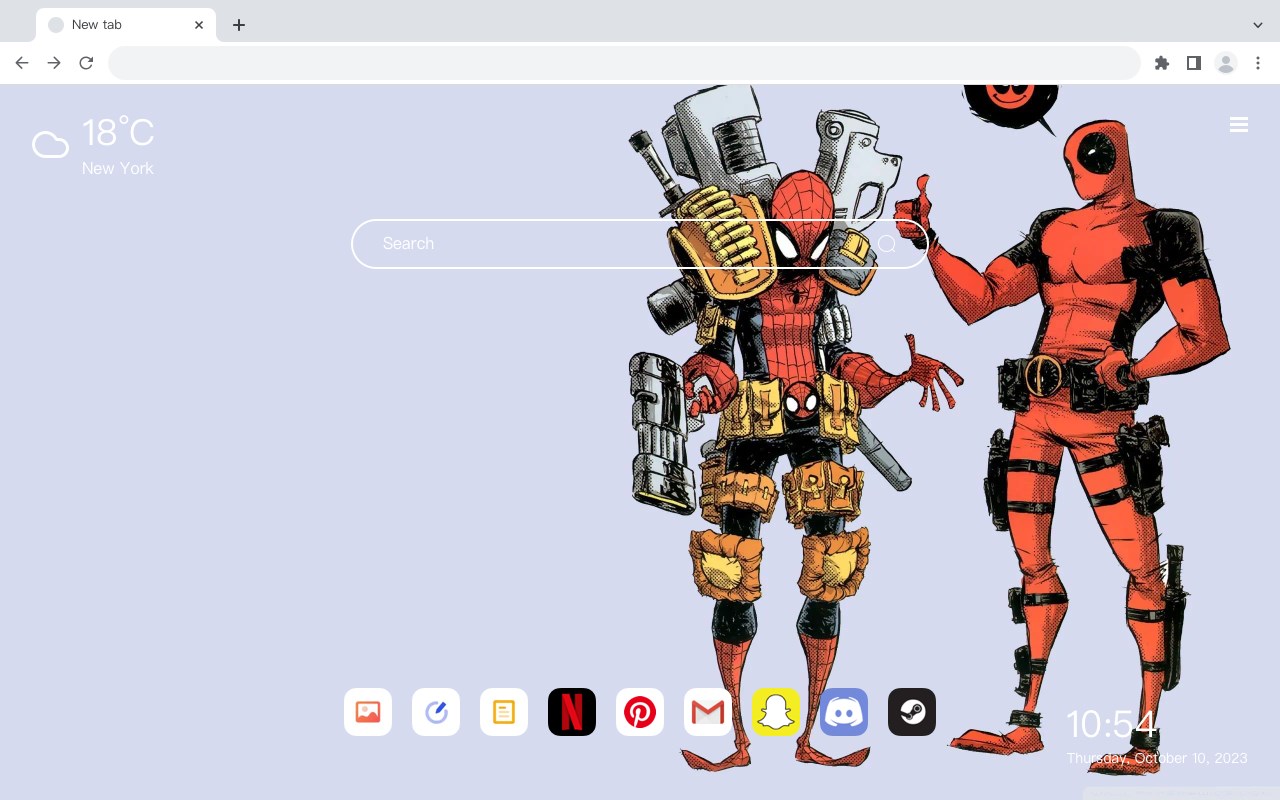Open the Pinterest shortcut
This screenshot has width=1280, height=800.
point(640,712)
